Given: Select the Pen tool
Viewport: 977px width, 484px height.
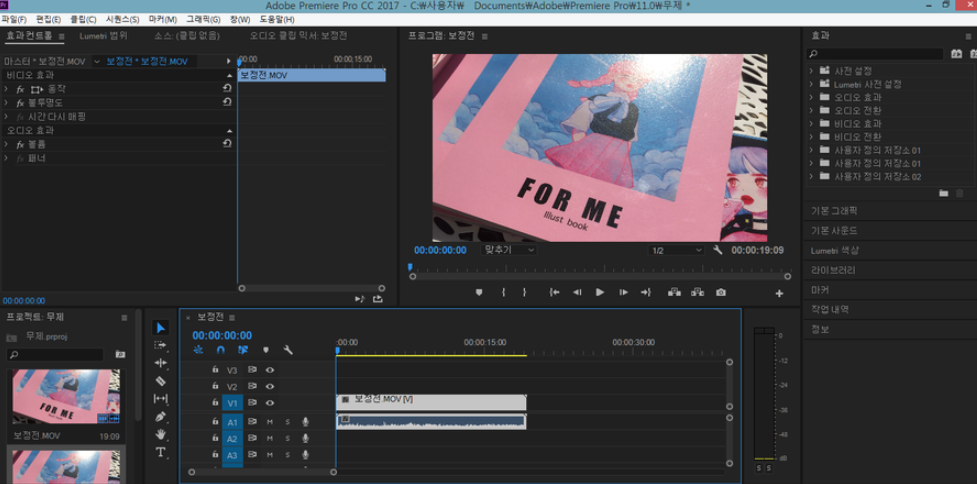Looking at the screenshot, I should [x=161, y=416].
